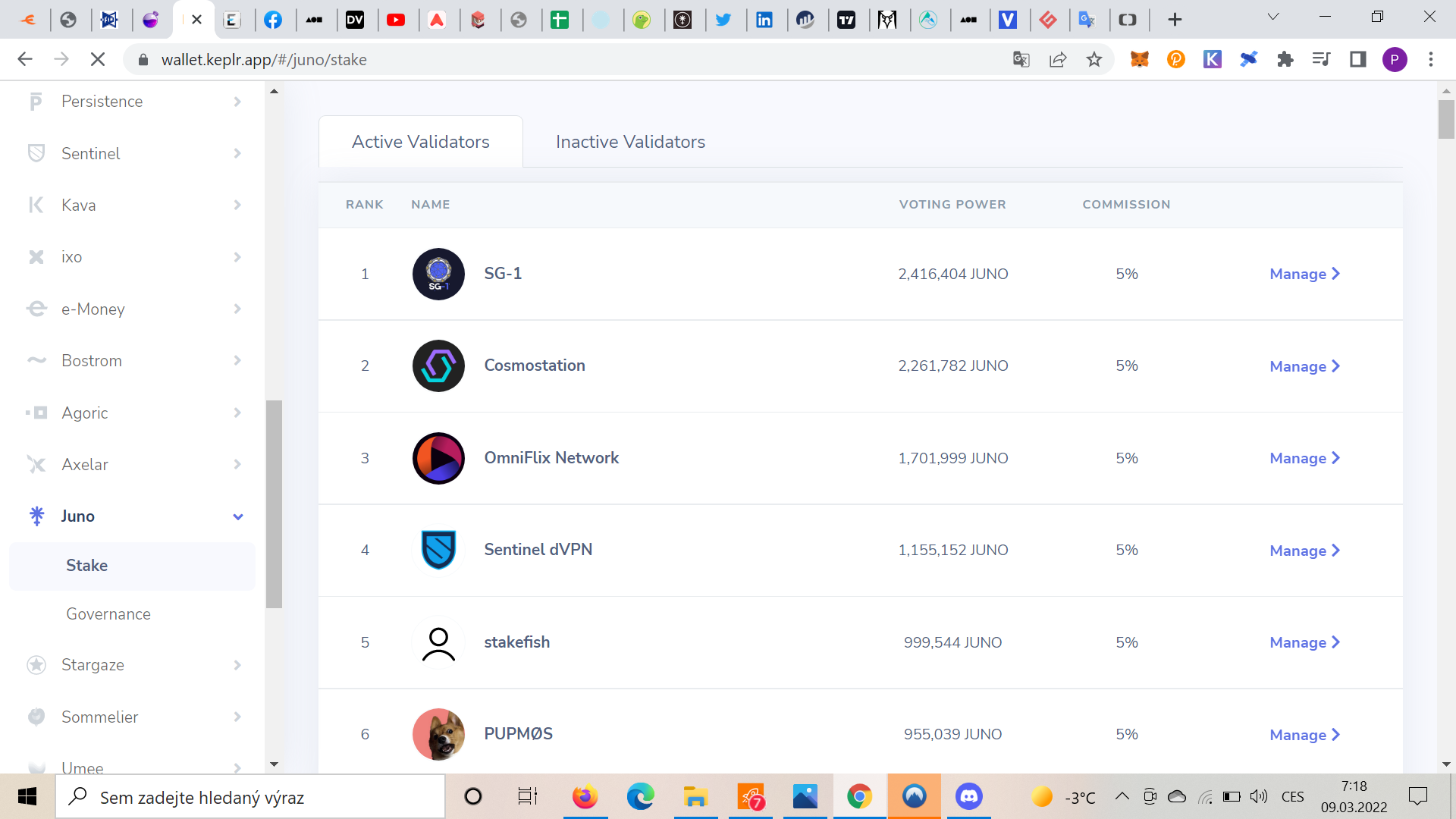Viewport: 1456px width, 819px height.
Task: Click Manage for stakefish validator
Action: coord(1304,642)
